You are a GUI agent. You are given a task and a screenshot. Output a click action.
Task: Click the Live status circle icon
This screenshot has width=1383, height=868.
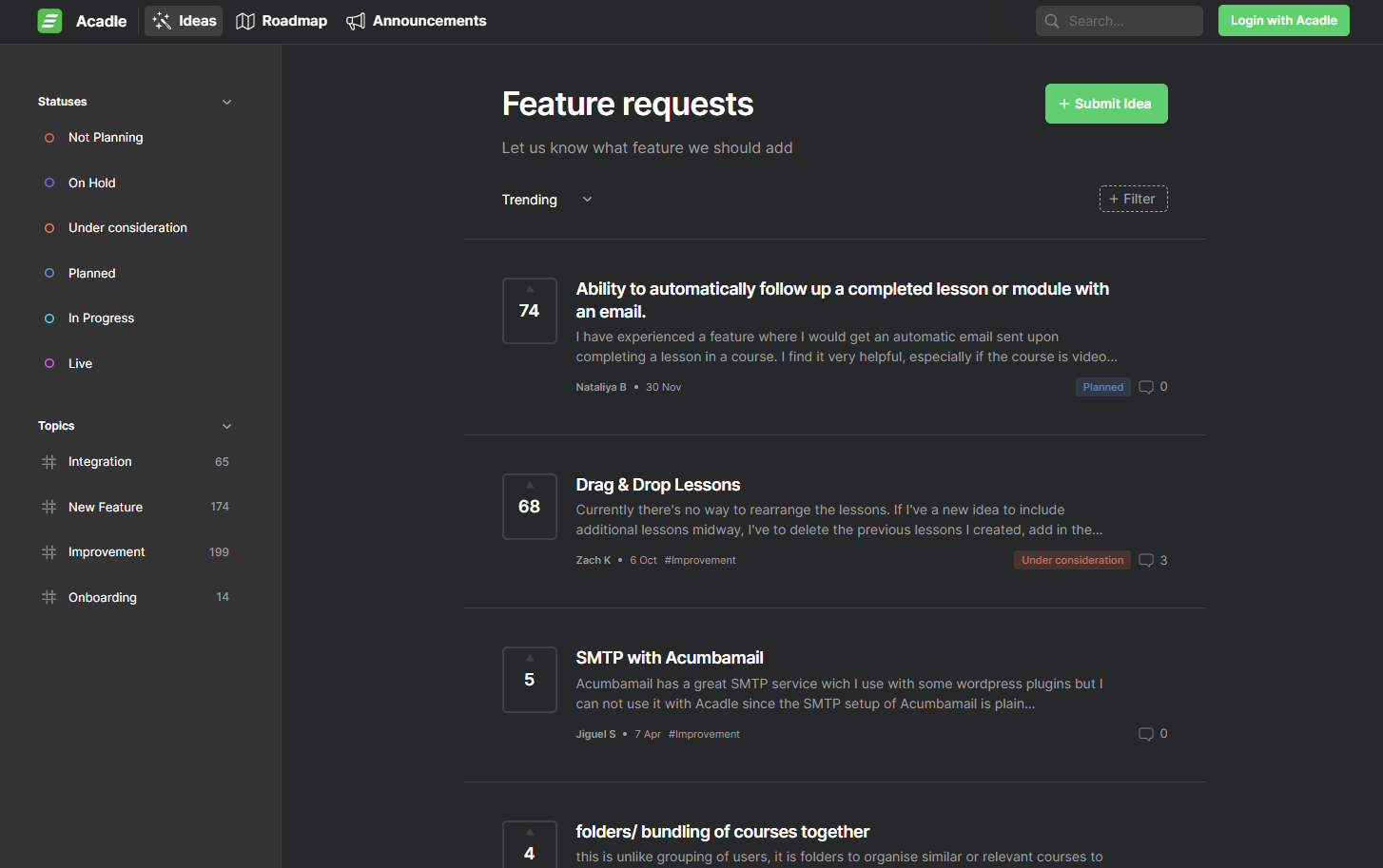49,363
